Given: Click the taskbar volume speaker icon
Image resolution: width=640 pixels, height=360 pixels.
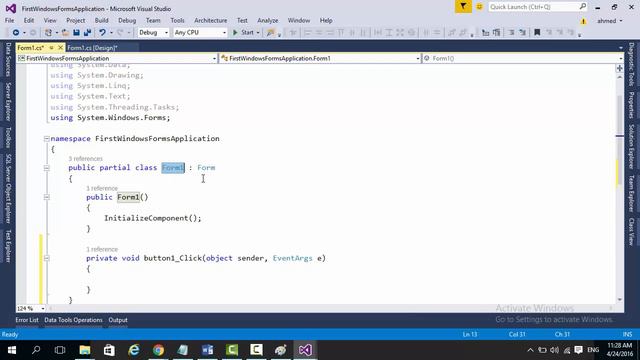Looking at the screenshot, I should pos(554,350).
